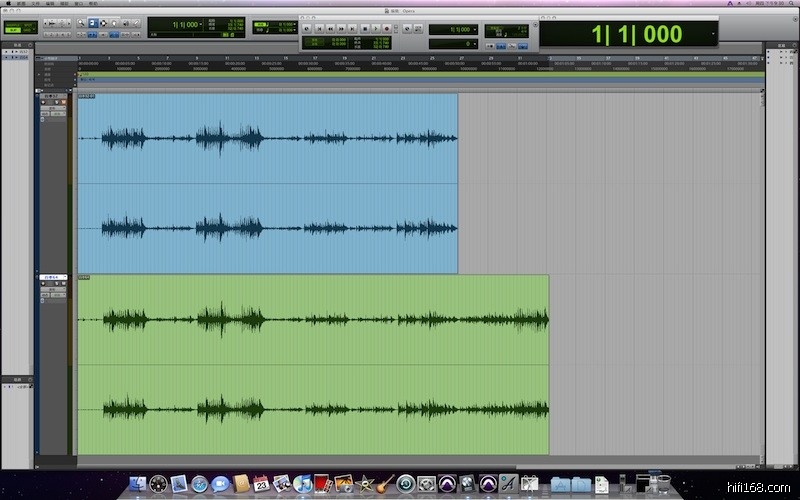Select the Zoomer magnifier tool
Screen dimensions: 800x500
coord(80,21)
